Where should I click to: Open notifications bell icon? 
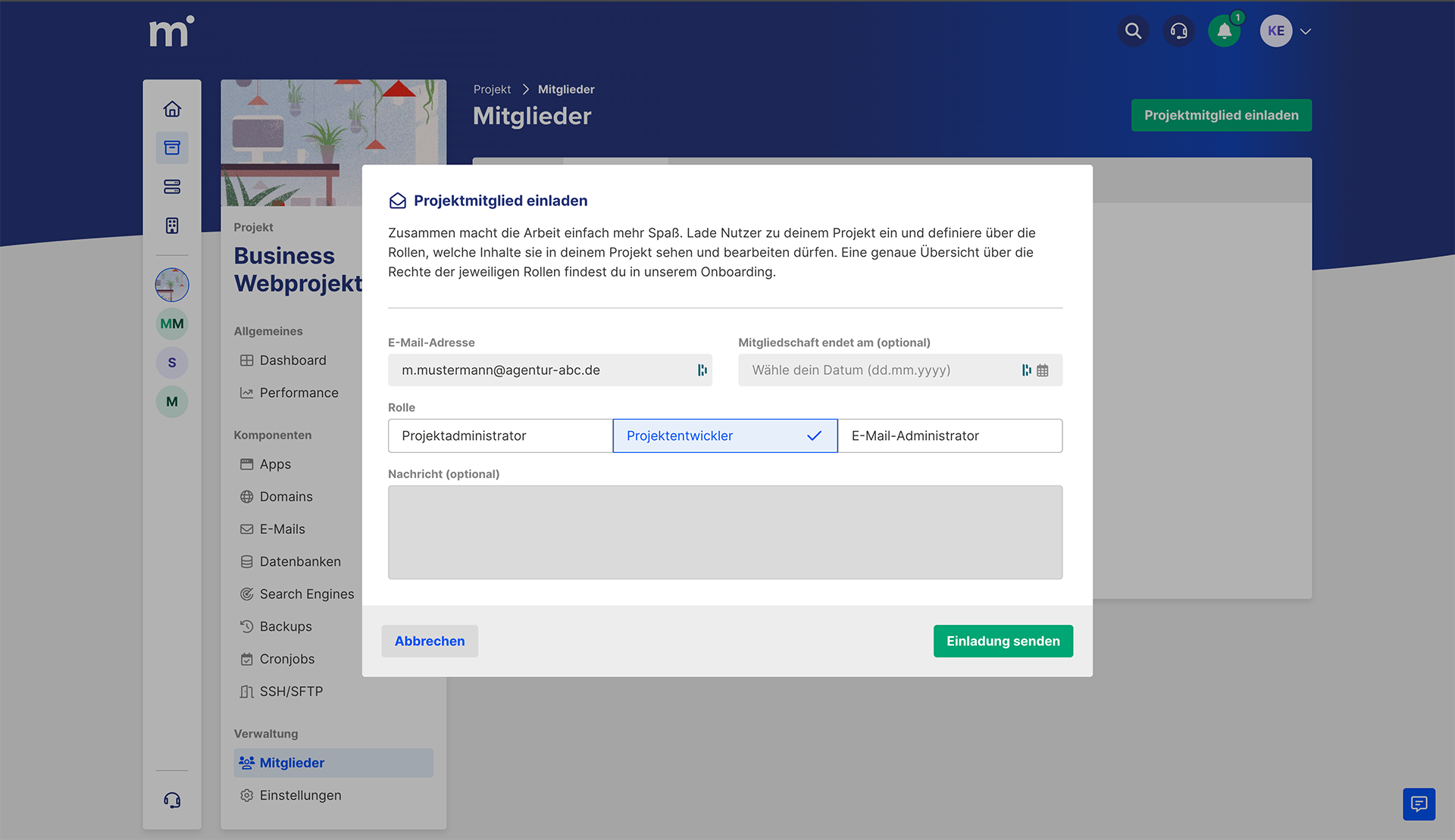[x=1224, y=31]
